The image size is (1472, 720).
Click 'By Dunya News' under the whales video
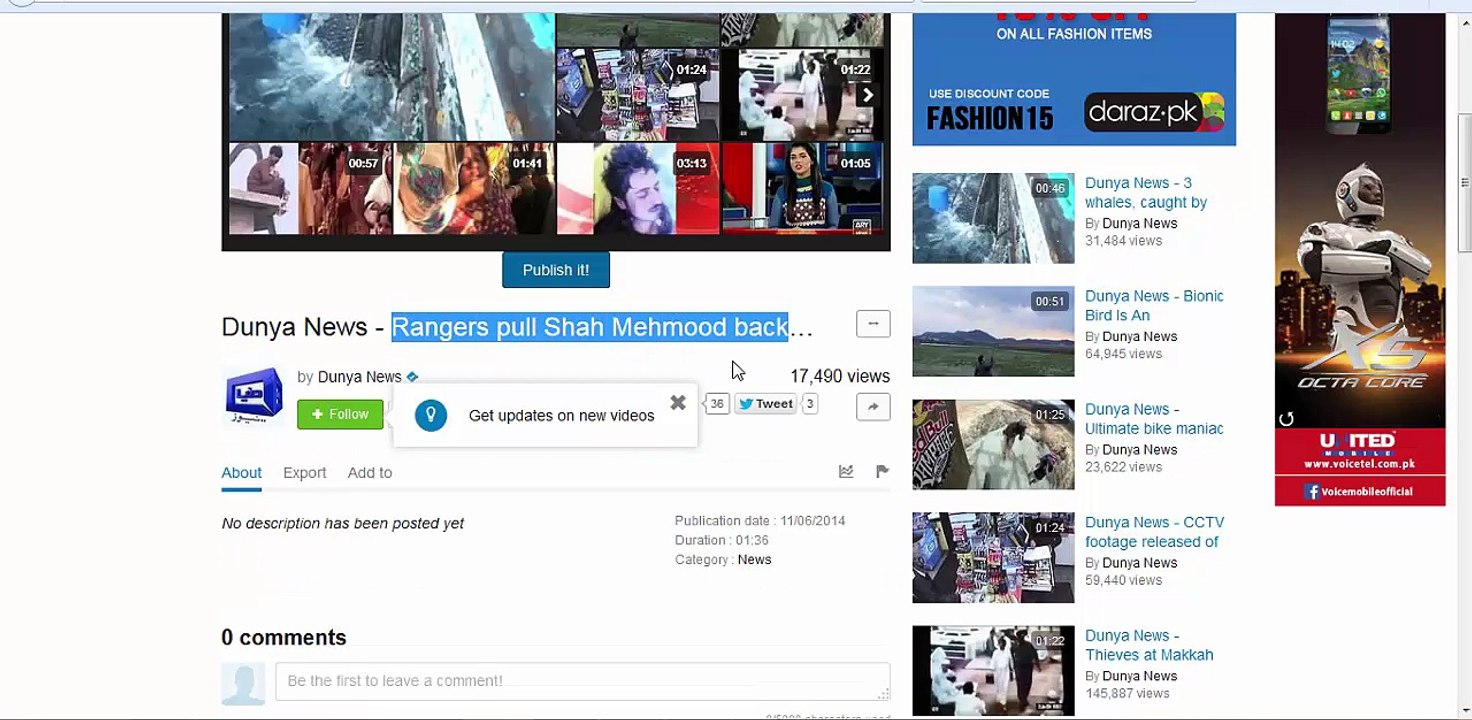click(1131, 223)
